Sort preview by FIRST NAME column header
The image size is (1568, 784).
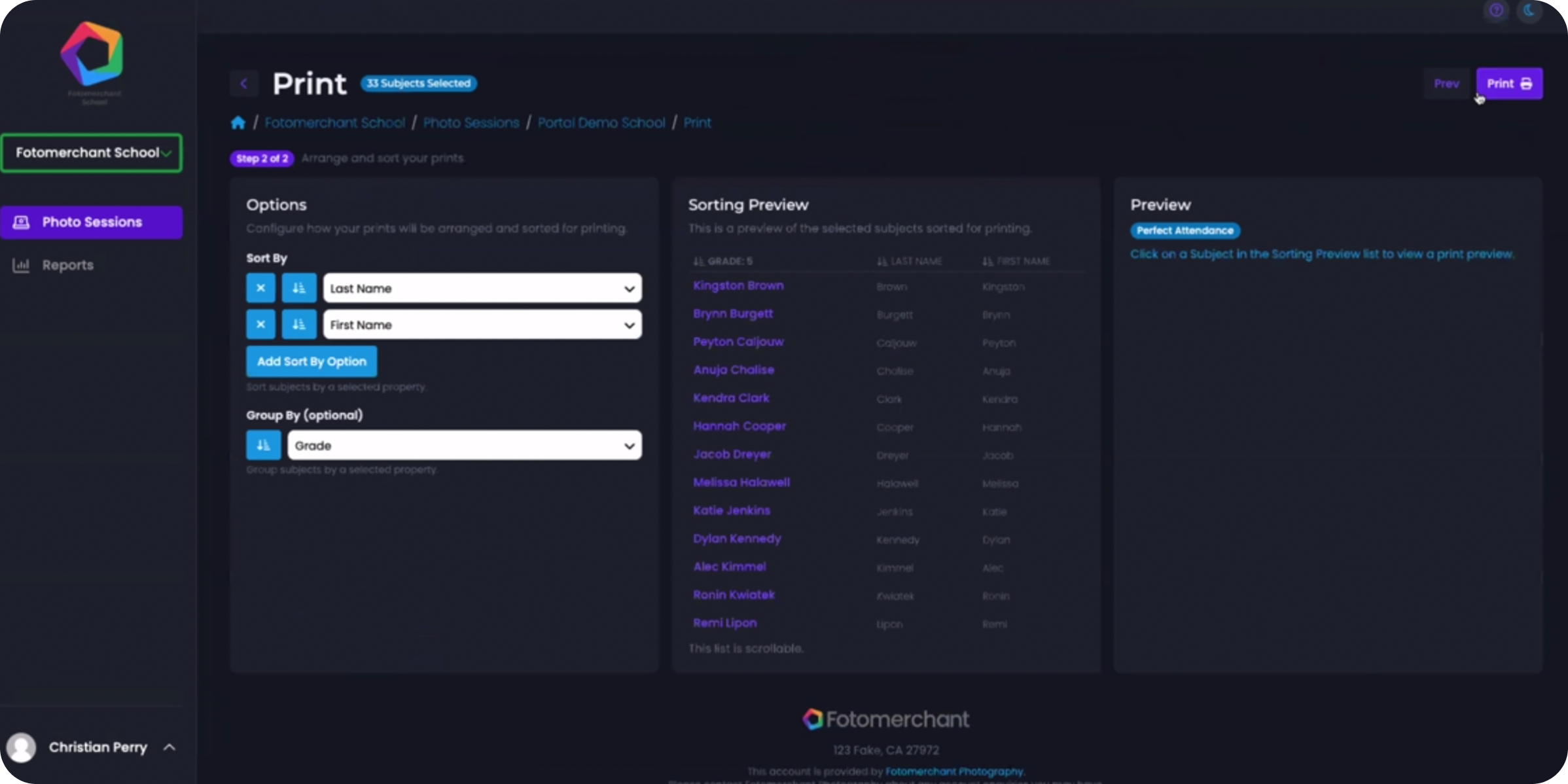(1016, 261)
